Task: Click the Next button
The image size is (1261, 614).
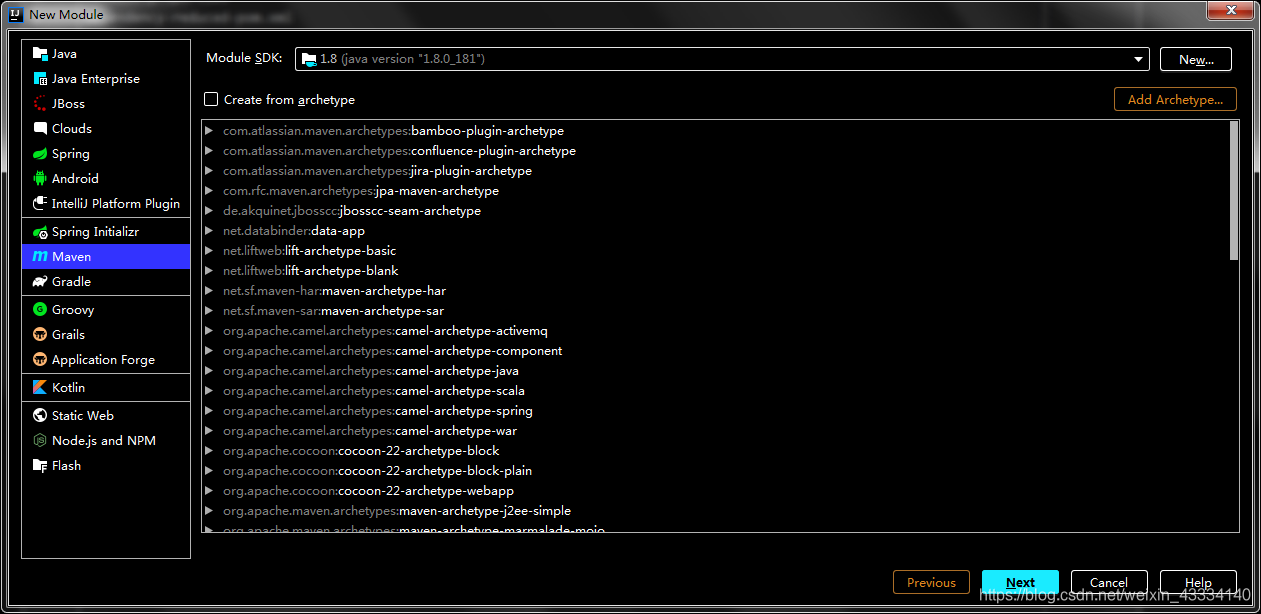Action: (1020, 582)
